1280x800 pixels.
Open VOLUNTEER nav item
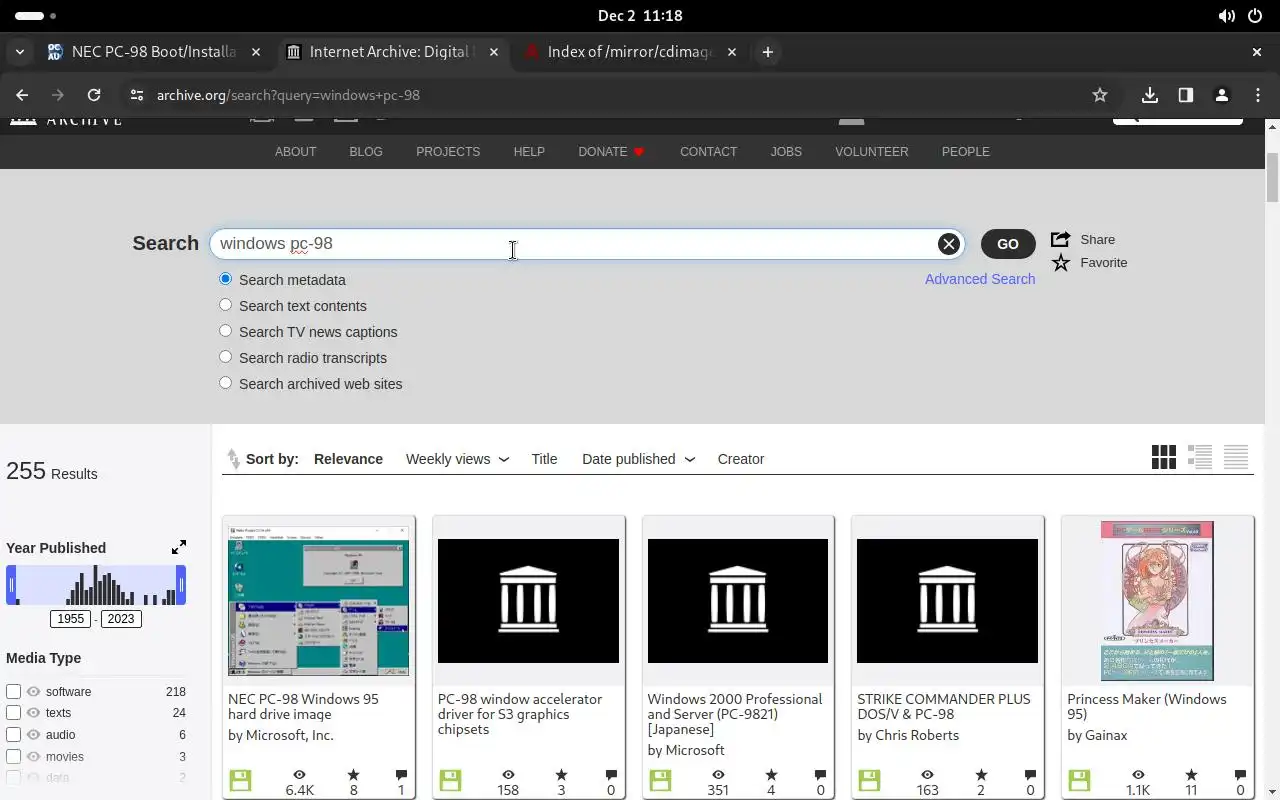click(872, 152)
